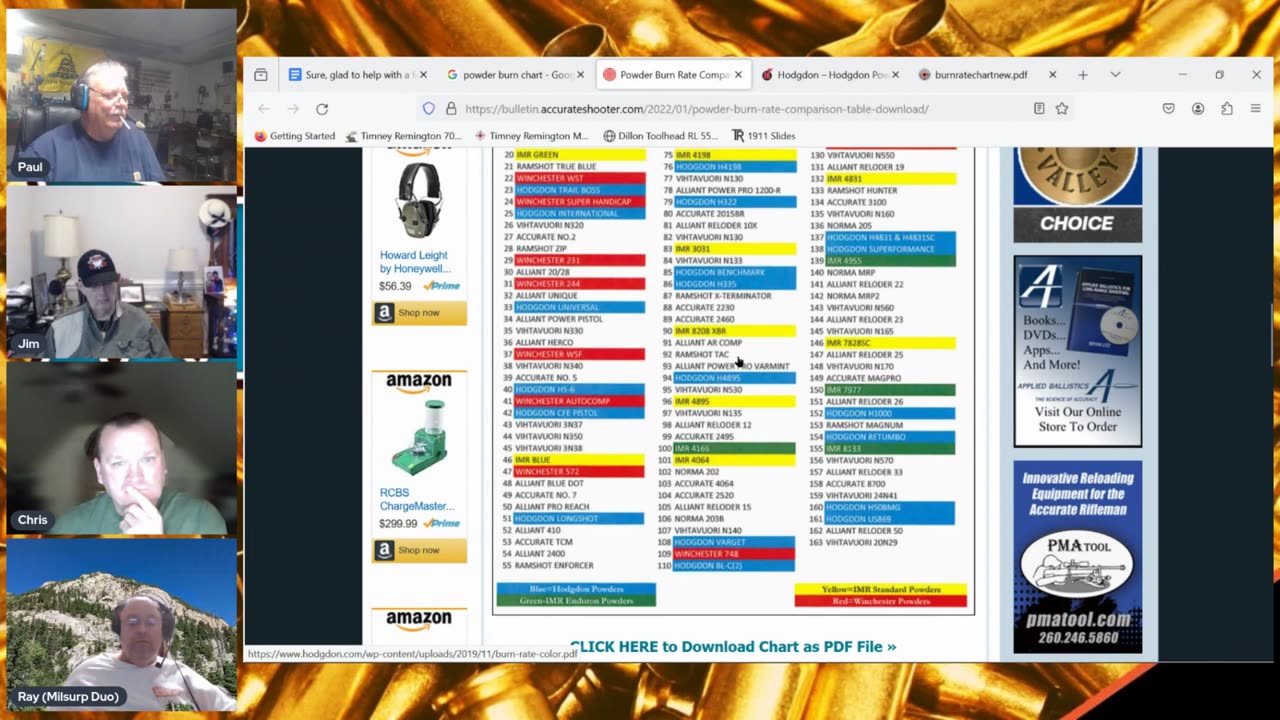Screen dimensions: 1280x720
Task: Open Getting Started bookmark
Action: [x=294, y=136]
